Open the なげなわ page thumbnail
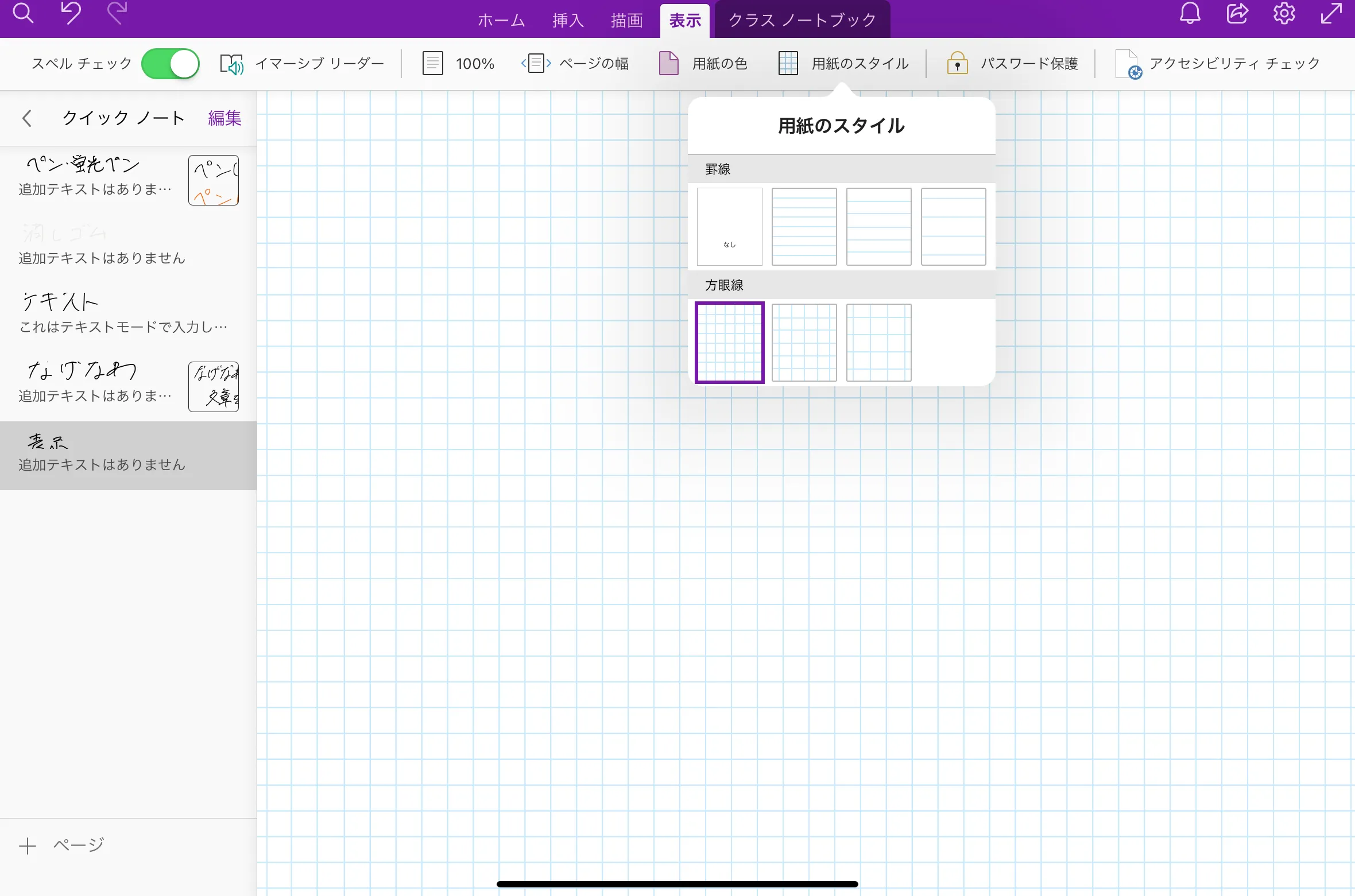The height and width of the screenshot is (896, 1355). coord(214,387)
